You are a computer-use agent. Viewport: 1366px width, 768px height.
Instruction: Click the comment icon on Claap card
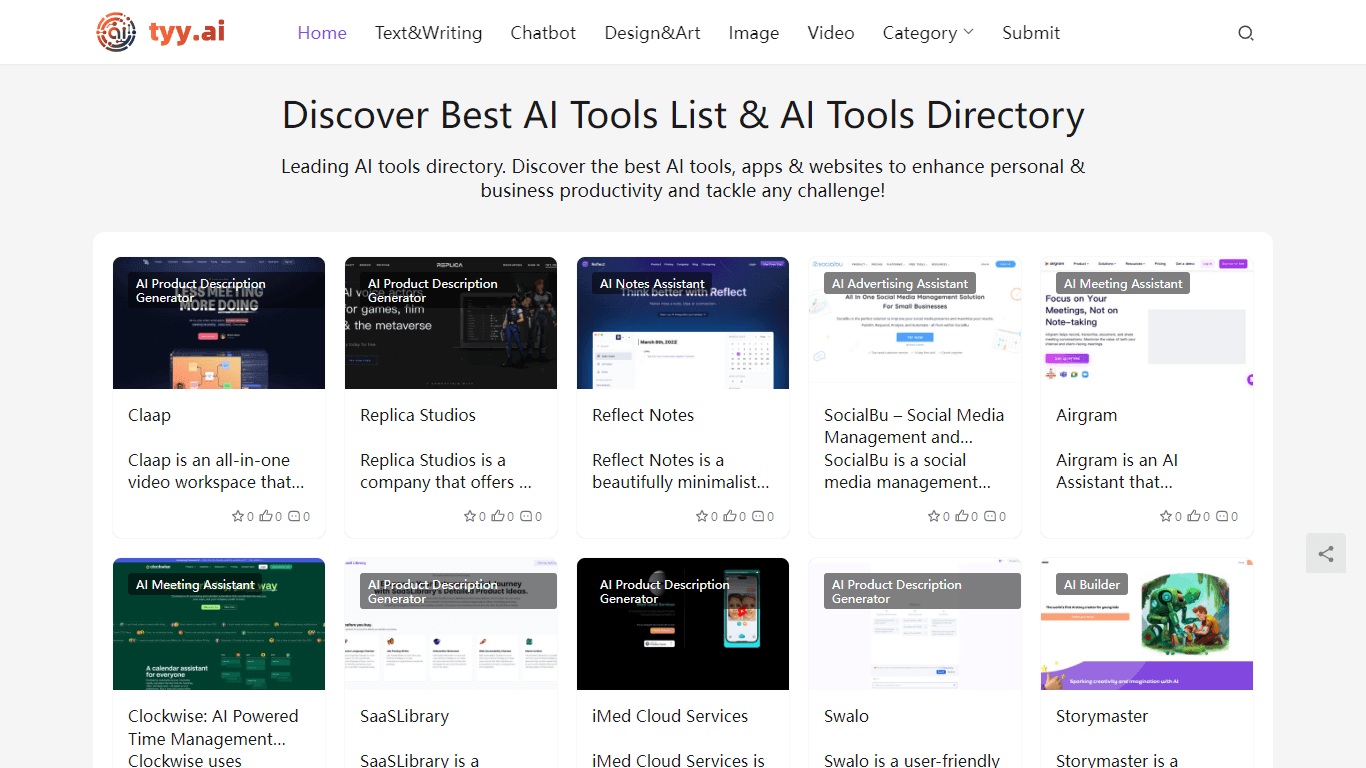point(293,517)
